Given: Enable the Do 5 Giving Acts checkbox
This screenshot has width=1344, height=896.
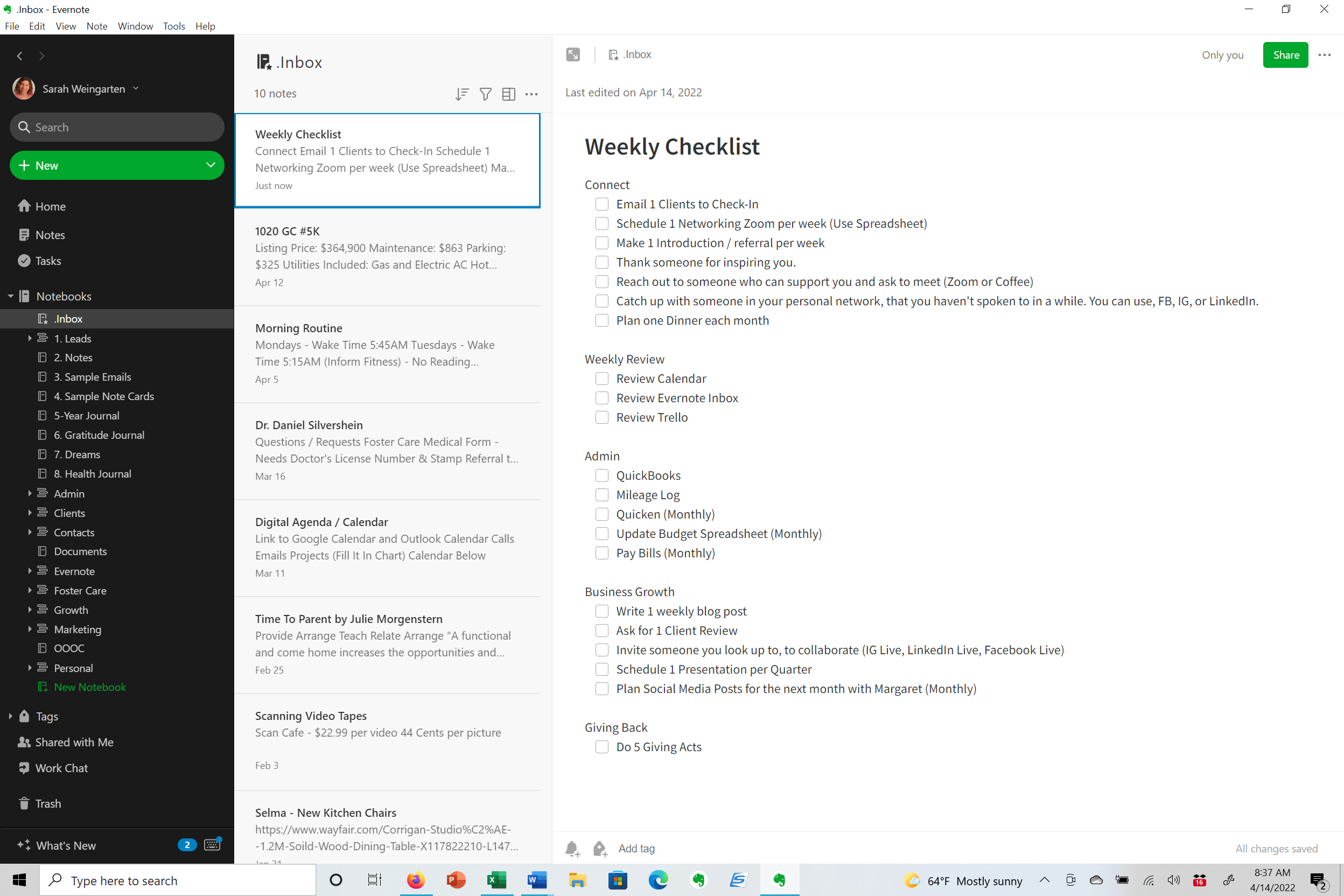Looking at the screenshot, I should [x=602, y=747].
